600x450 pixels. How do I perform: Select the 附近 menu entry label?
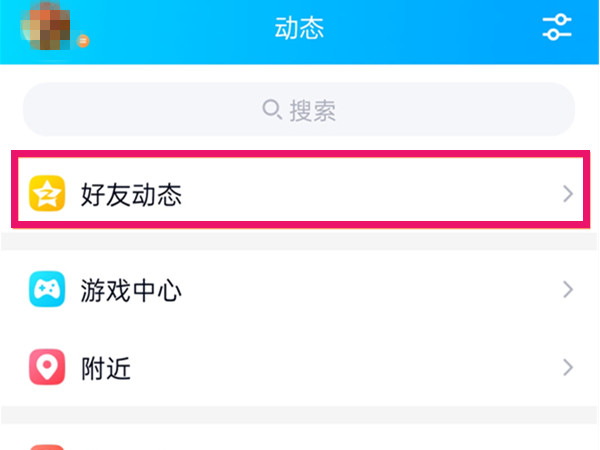coord(106,369)
